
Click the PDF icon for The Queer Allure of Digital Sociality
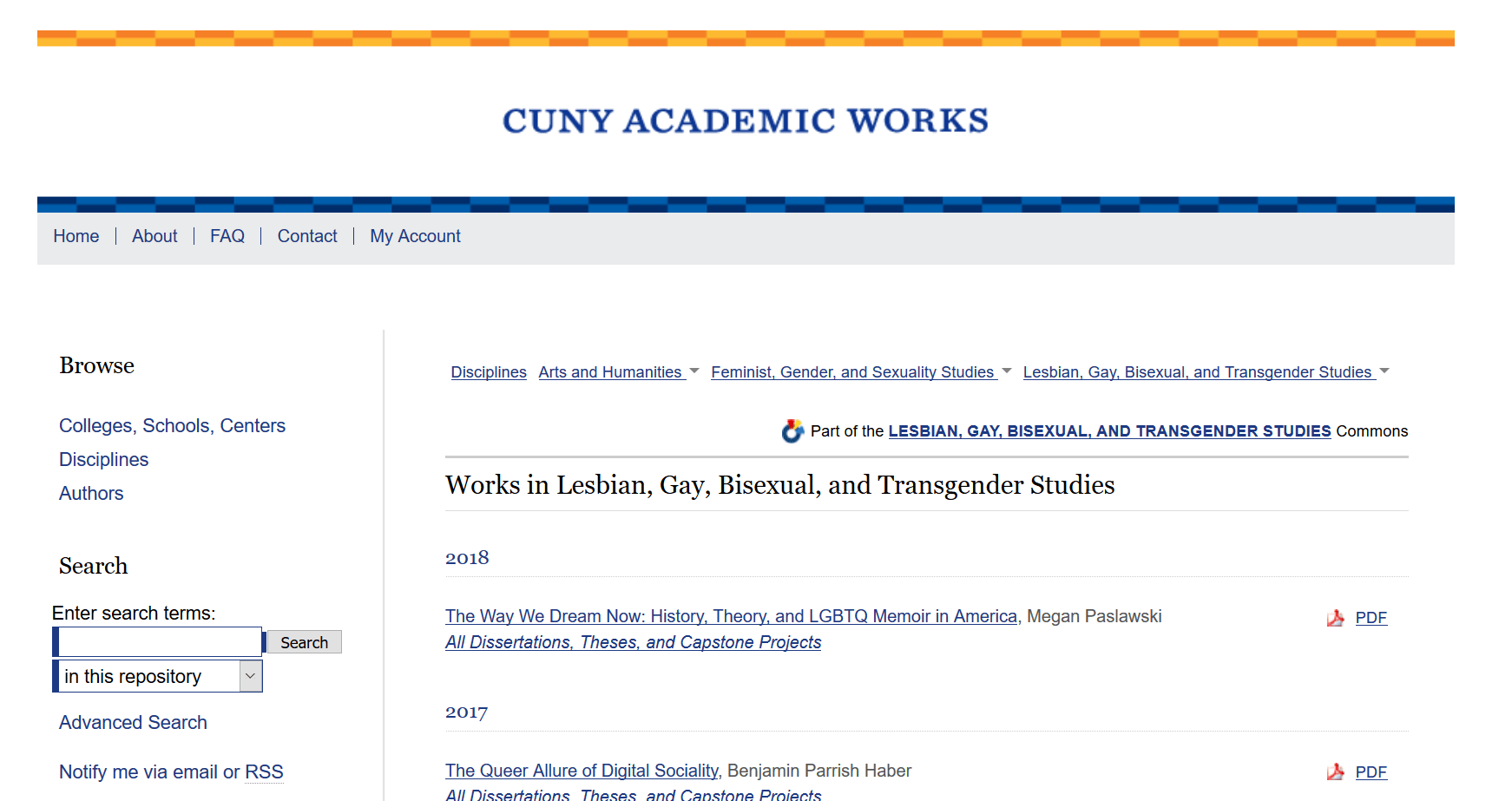click(x=1335, y=772)
